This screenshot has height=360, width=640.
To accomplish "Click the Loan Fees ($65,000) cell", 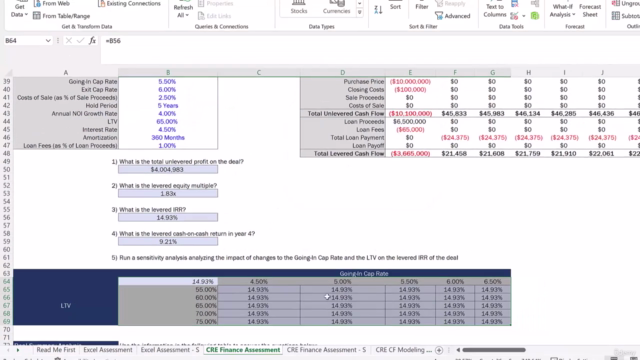I will pos(410,129).
